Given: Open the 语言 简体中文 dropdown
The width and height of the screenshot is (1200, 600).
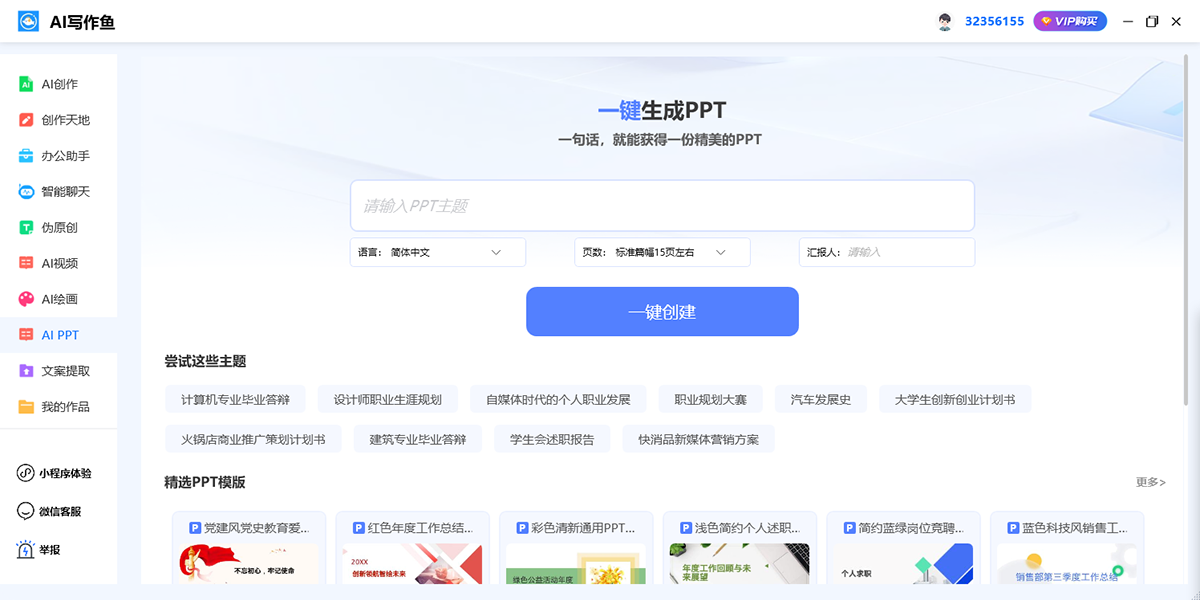Looking at the screenshot, I should pyautogui.click(x=438, y=252).
